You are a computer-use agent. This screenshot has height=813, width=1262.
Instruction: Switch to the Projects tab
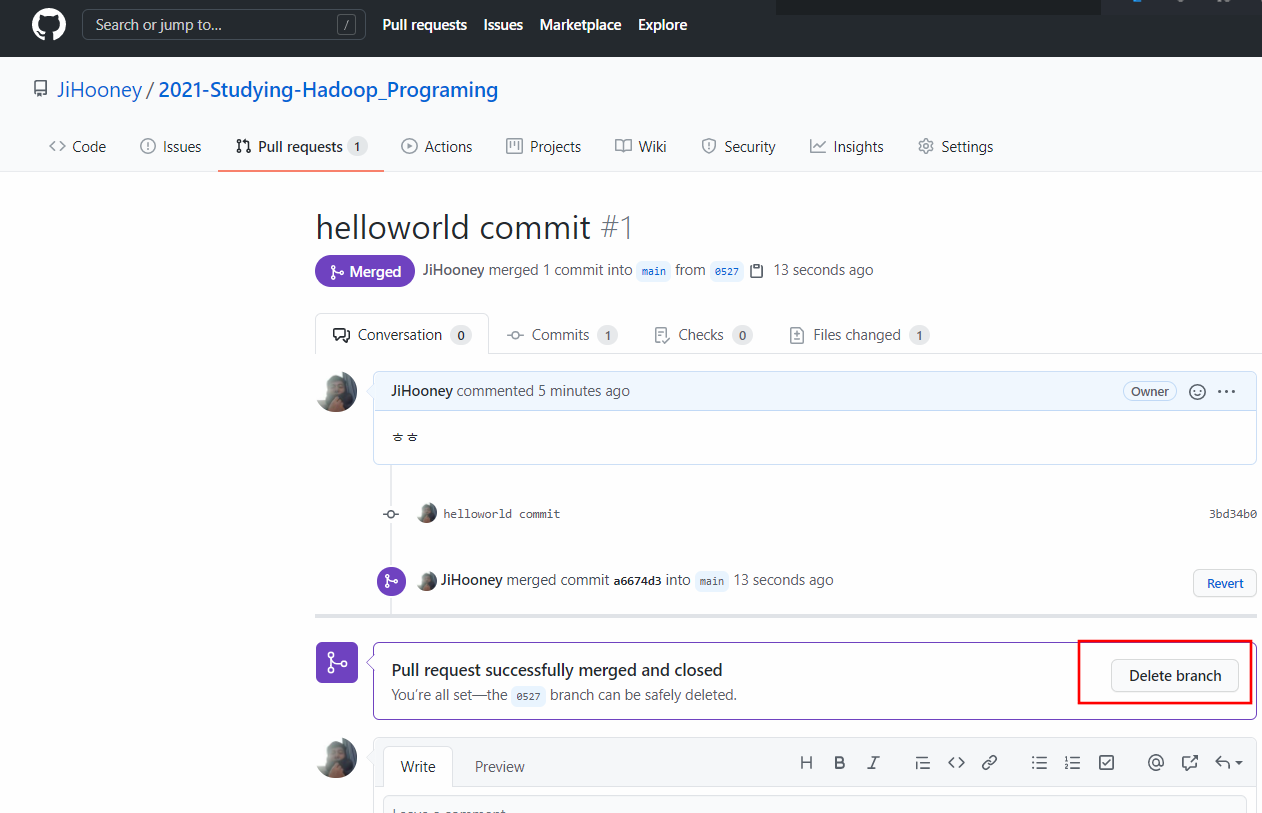(544, 146)
